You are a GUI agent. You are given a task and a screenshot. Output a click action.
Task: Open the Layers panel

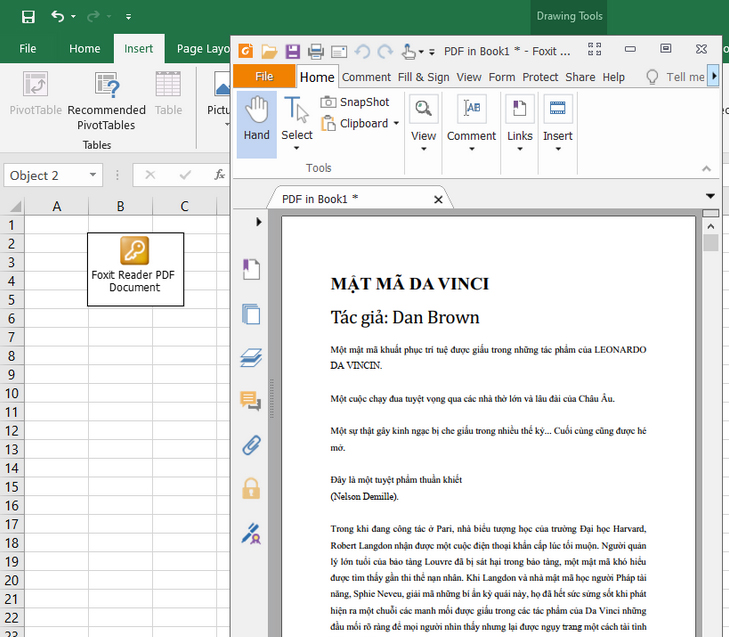point(252,358)
